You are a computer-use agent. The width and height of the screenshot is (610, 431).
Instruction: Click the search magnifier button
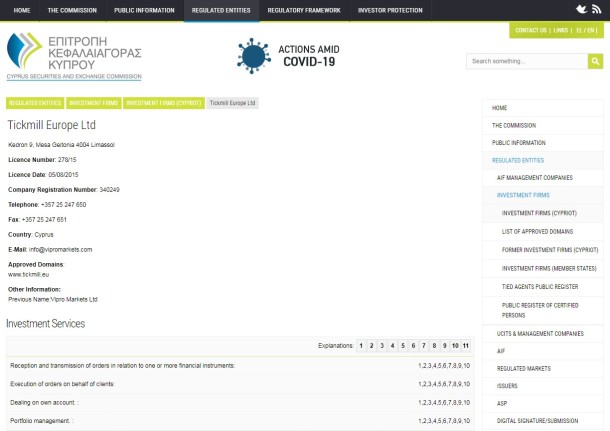pyautogui.click(x=595, y=61)
